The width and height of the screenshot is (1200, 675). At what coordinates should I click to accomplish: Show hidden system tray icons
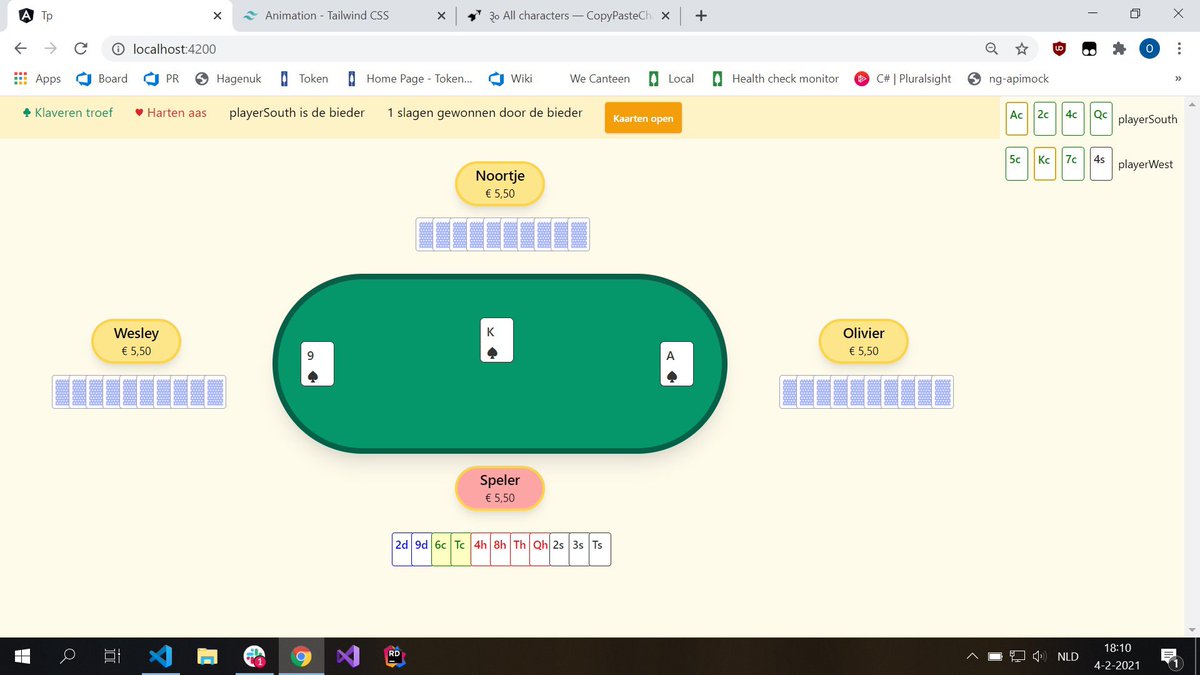coord(971,656)
